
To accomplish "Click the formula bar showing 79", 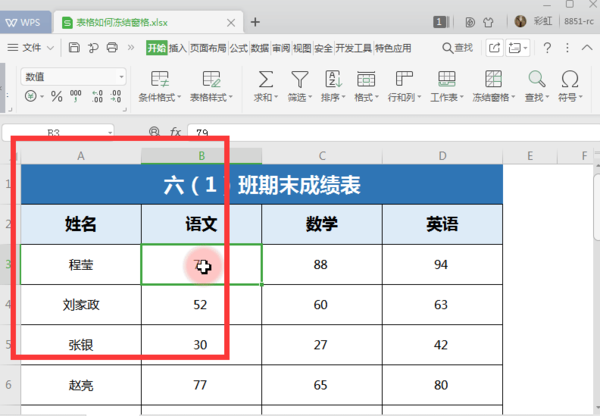I will (393, 132).
